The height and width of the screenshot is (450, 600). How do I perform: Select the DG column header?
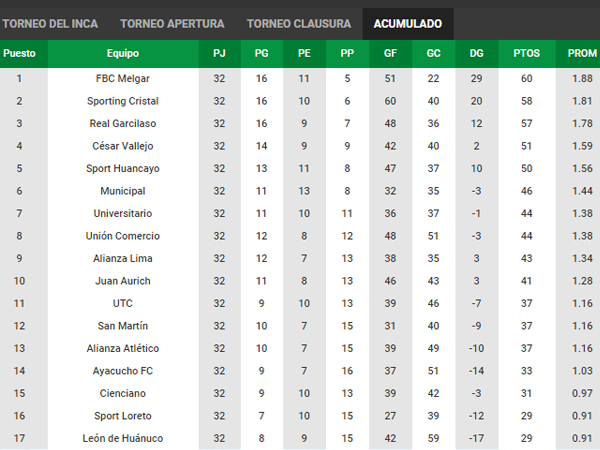(476, 53)
